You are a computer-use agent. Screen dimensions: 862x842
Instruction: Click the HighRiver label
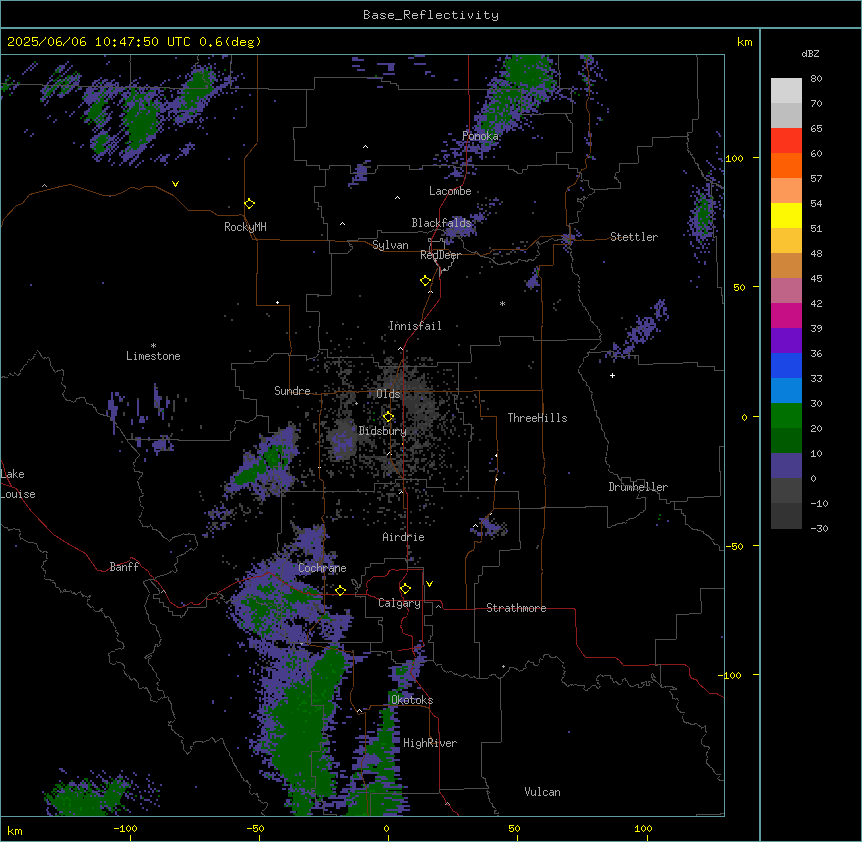(430, 743)
